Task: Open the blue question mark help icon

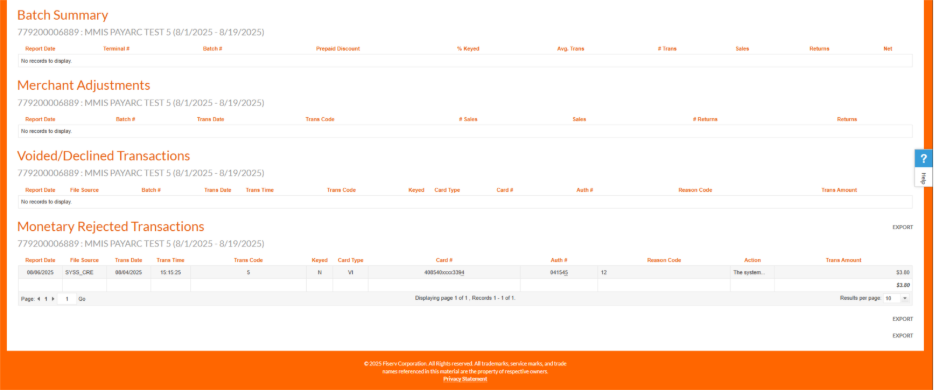Action: click(x=923, y=158)
